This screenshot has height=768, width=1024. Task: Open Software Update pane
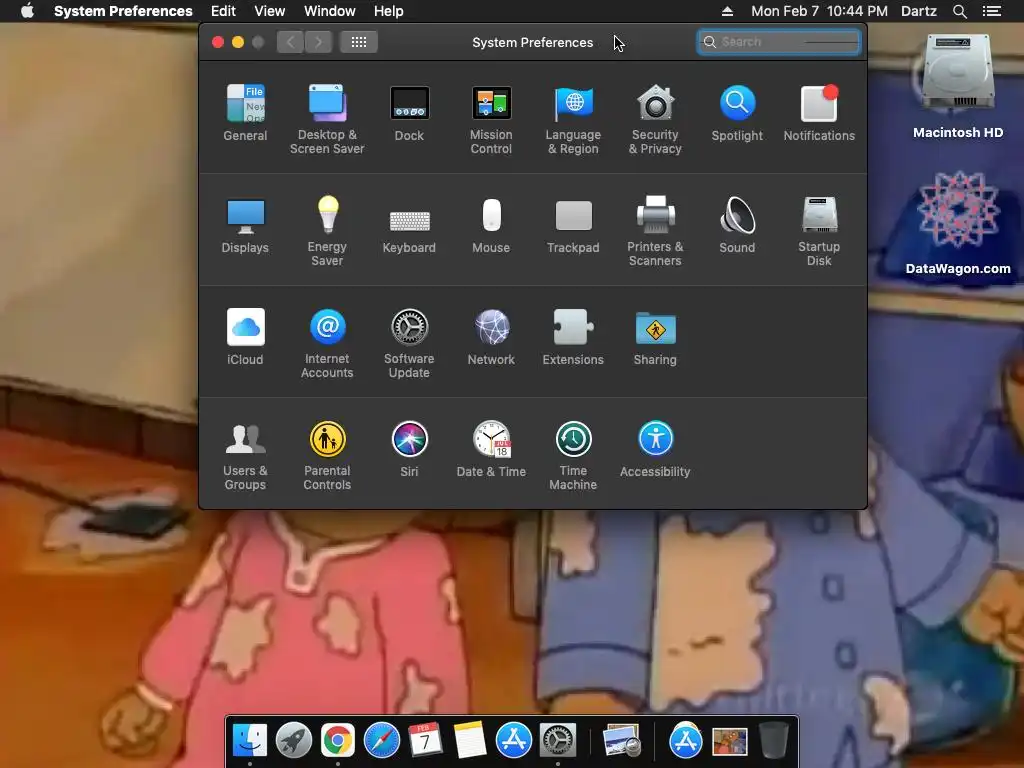pos(409,344)
